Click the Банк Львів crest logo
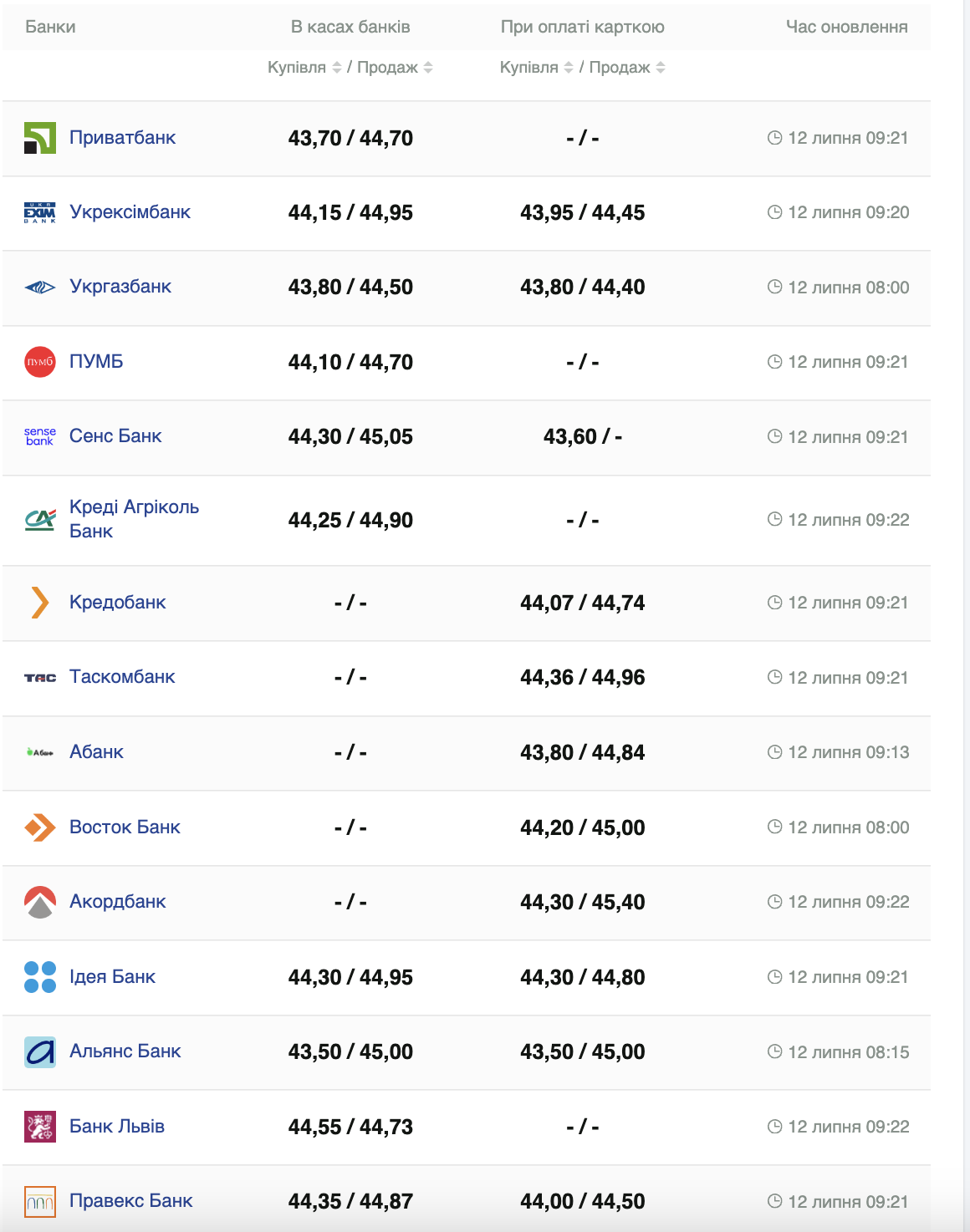 [x=40, y=1127]
